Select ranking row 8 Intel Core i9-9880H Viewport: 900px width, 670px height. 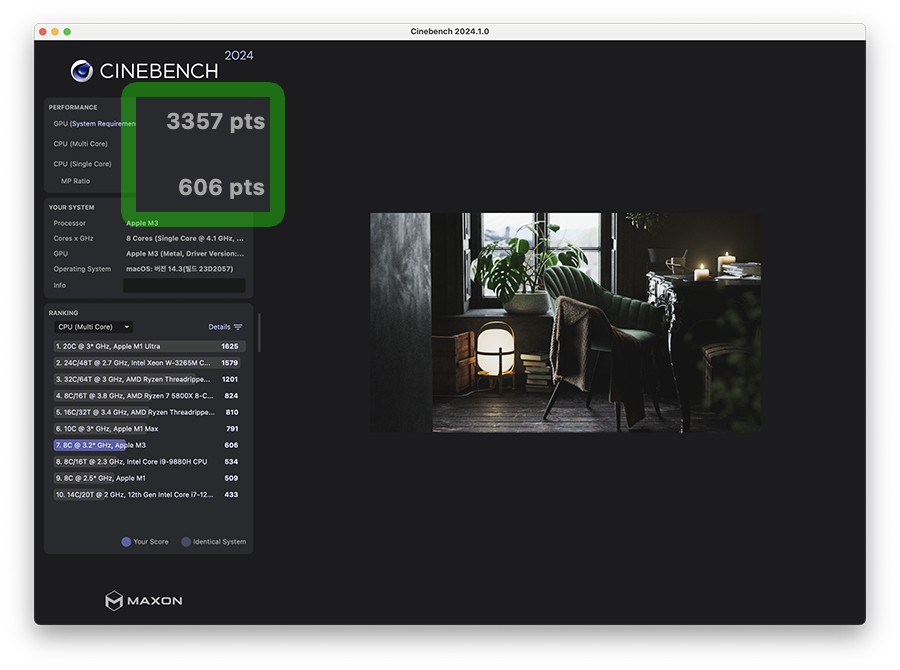(149, 462)
